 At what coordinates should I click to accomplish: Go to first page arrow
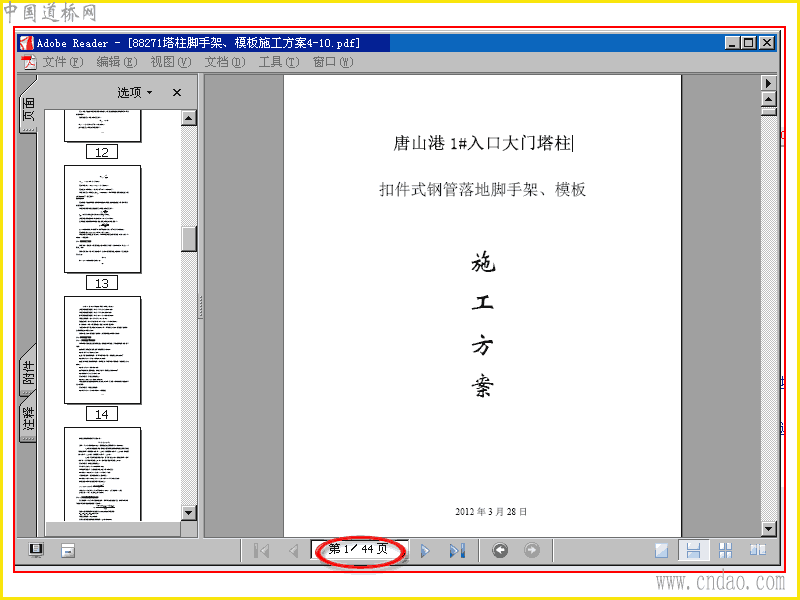pos(261,551)
